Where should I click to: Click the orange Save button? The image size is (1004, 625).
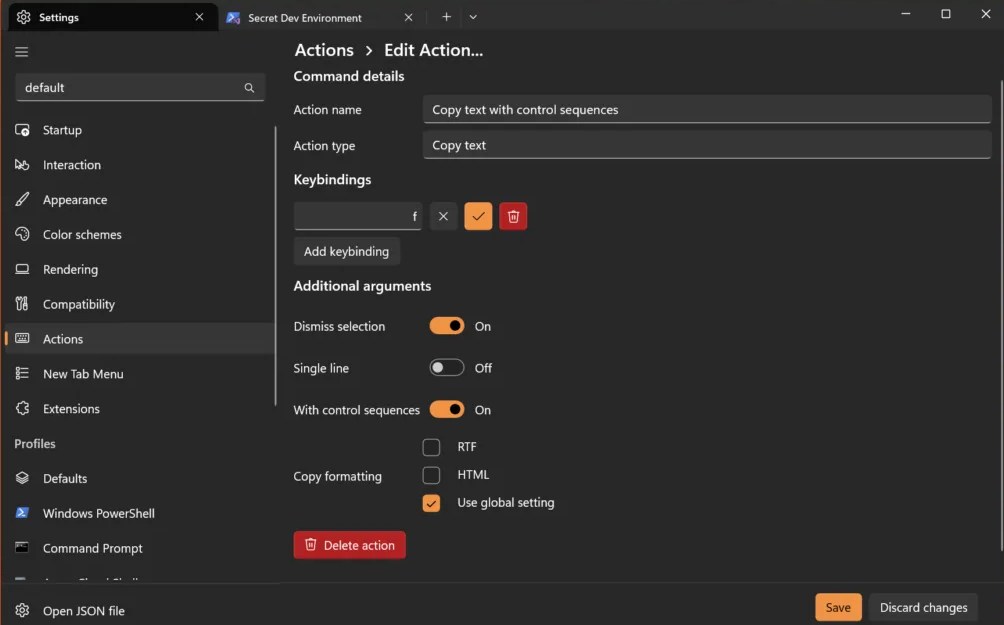click(838, 607)
